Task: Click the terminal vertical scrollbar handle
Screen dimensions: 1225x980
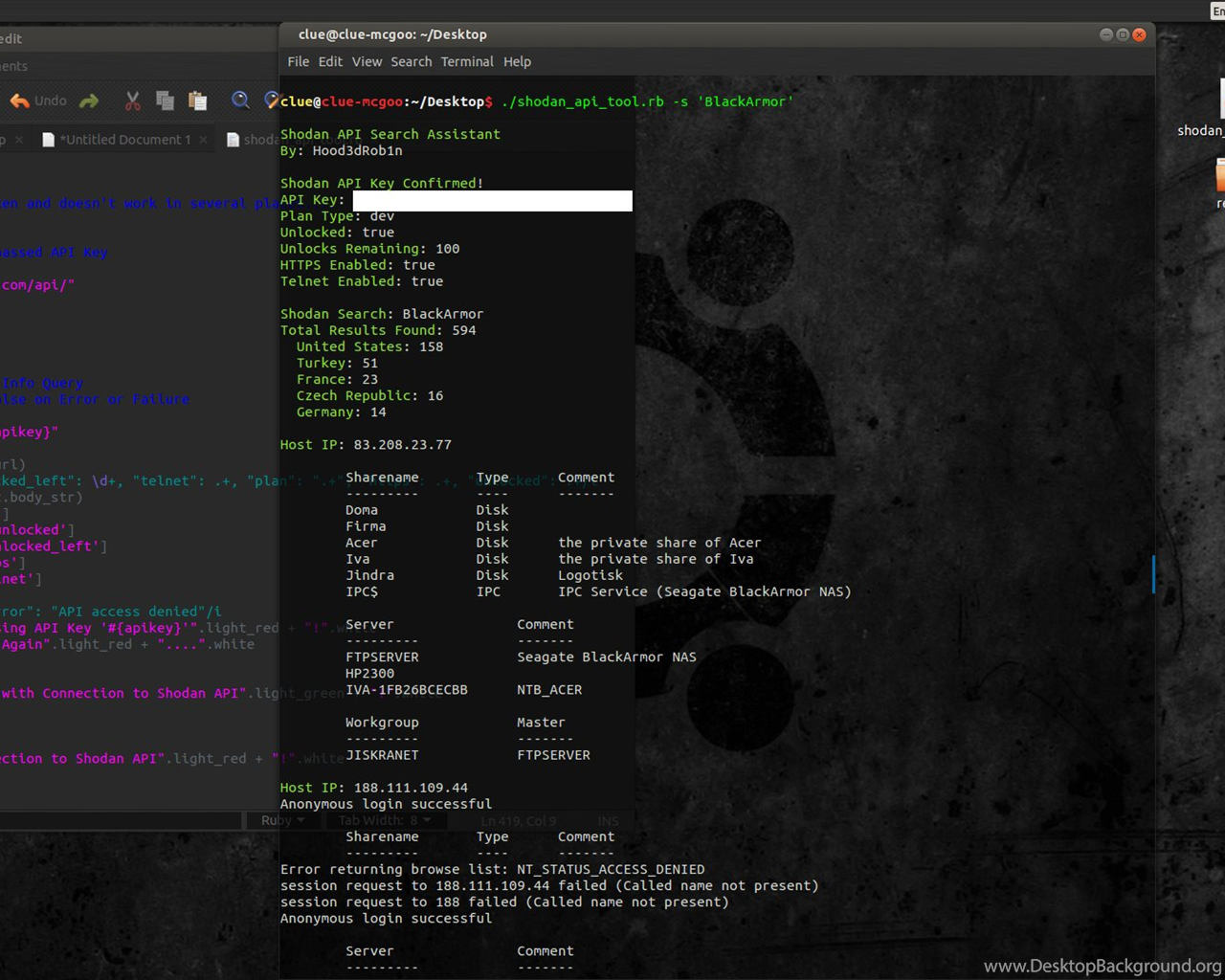Action: coord(1153,574)
